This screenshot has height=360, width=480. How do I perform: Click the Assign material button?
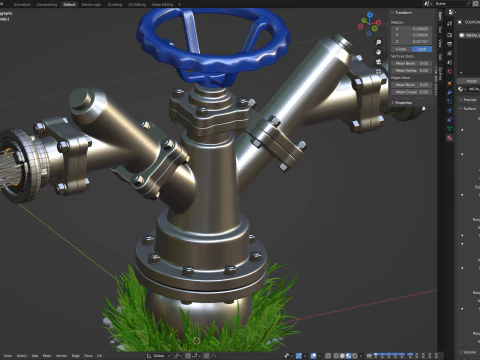coord(468,81)
